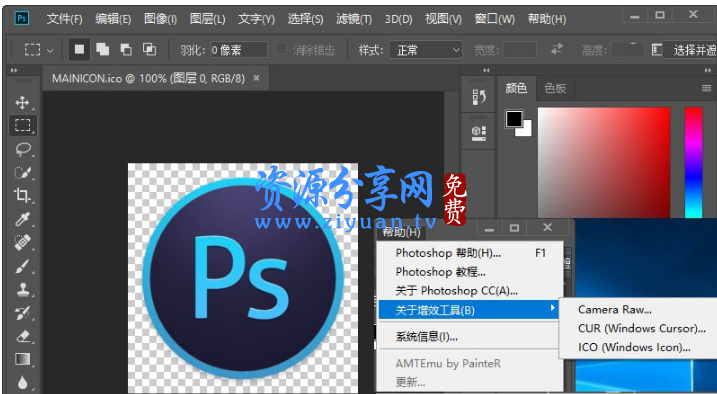Screen dimensions: 717x394
Task: Collapse the Color panel group right arrows
Action: pos(707,70)
